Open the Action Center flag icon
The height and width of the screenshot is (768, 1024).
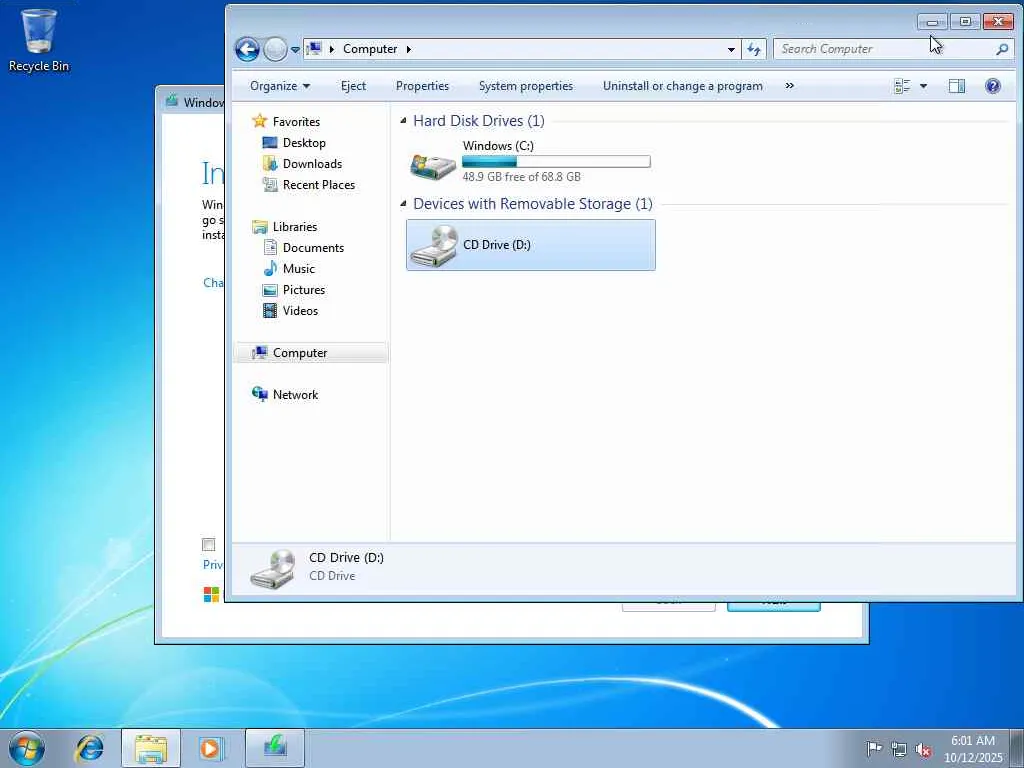(874, 748)
